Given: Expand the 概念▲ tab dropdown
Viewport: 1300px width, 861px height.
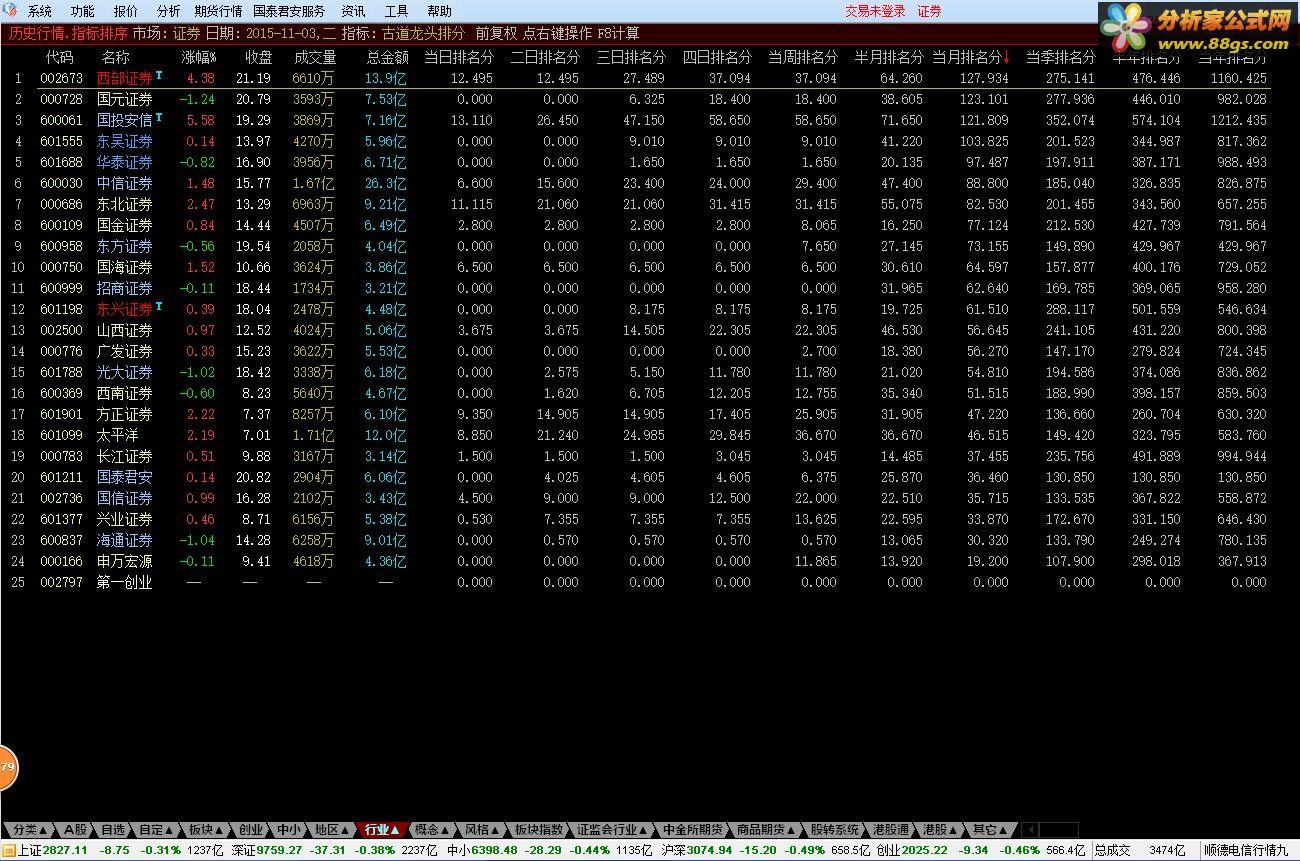Looking at the screenshot, I should (432, 830).
